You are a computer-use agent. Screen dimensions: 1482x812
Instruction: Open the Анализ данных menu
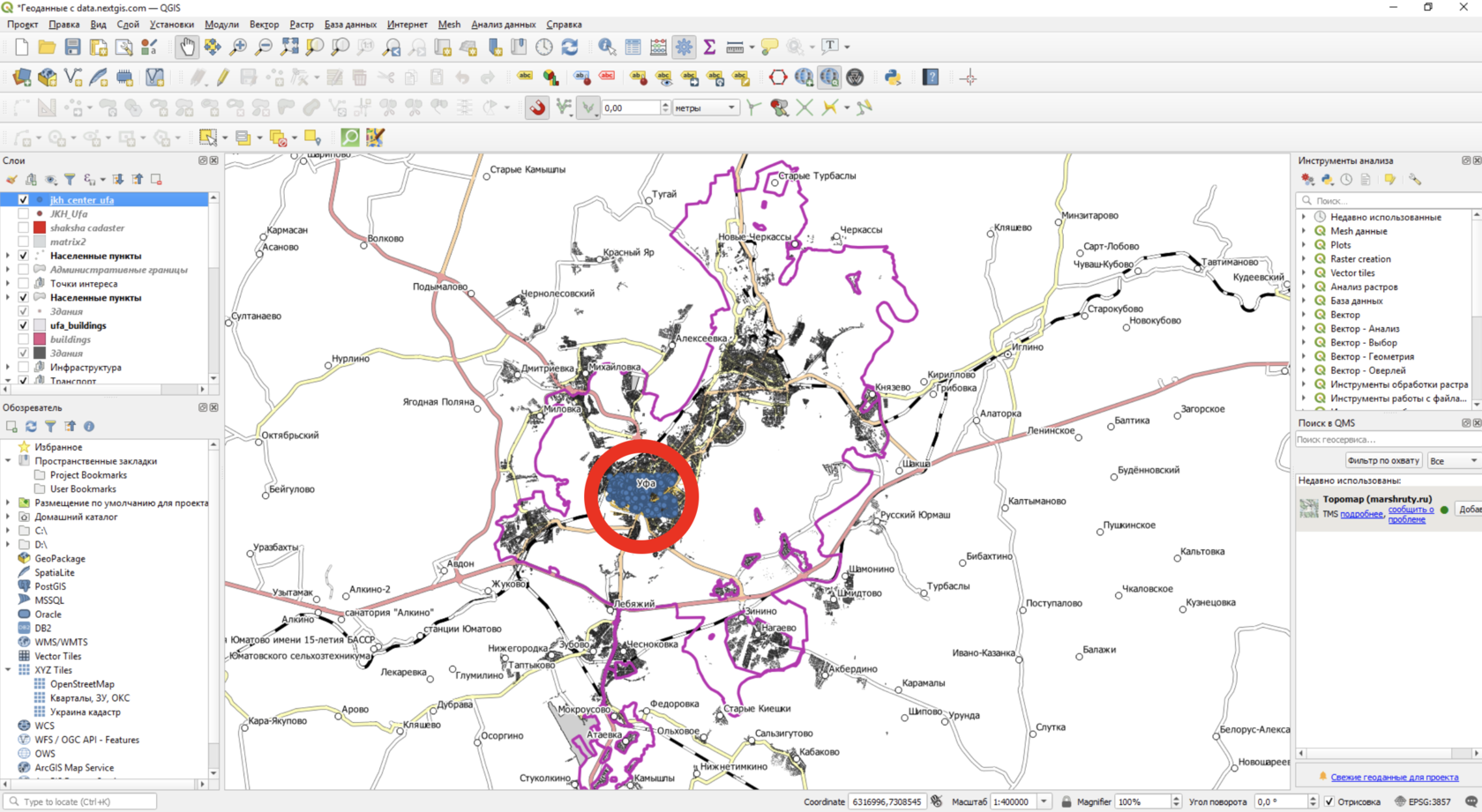[x=504, y=25]
